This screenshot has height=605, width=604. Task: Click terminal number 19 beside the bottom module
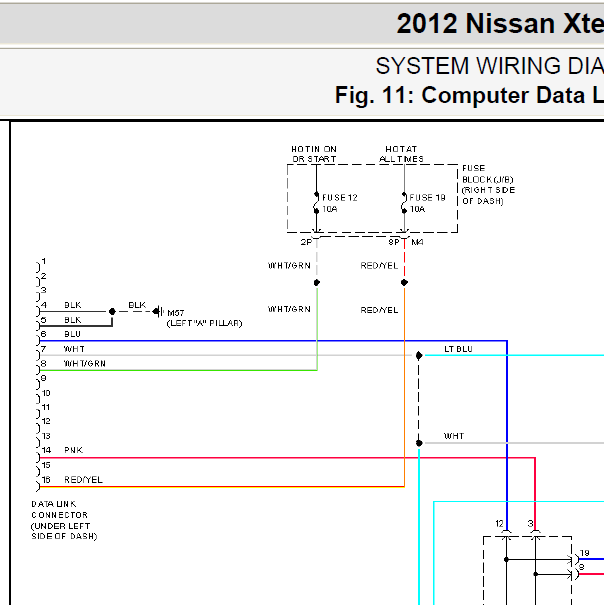(x=585, y=553)
